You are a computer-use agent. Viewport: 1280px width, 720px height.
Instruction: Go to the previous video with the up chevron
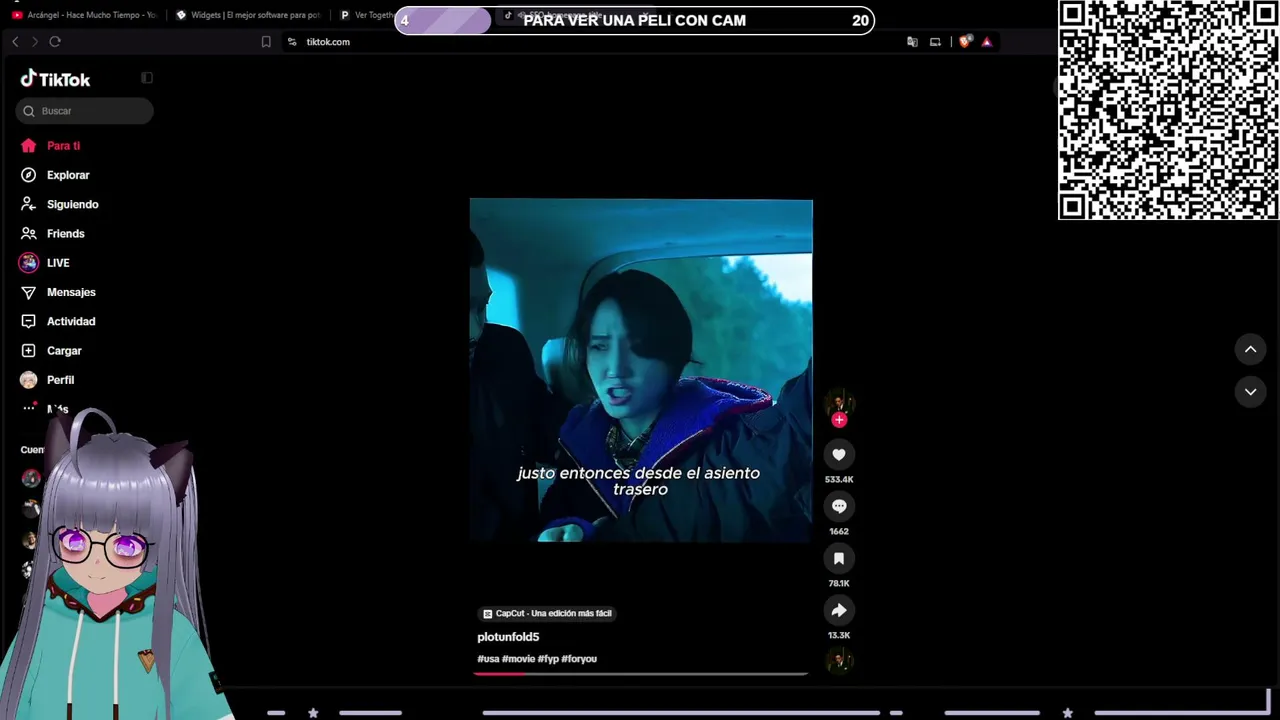[1250, 349]
